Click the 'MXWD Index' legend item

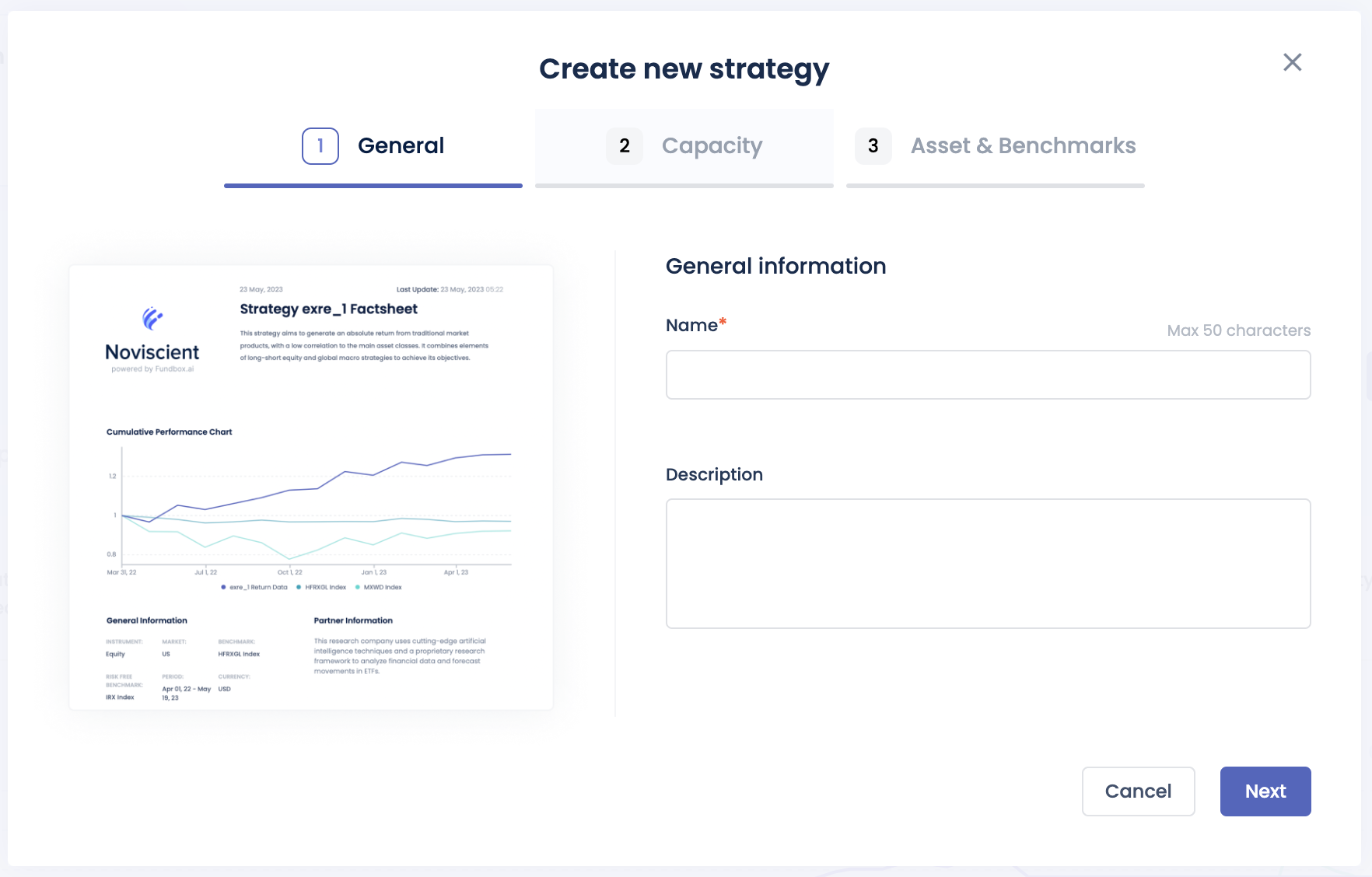point(379,587)
